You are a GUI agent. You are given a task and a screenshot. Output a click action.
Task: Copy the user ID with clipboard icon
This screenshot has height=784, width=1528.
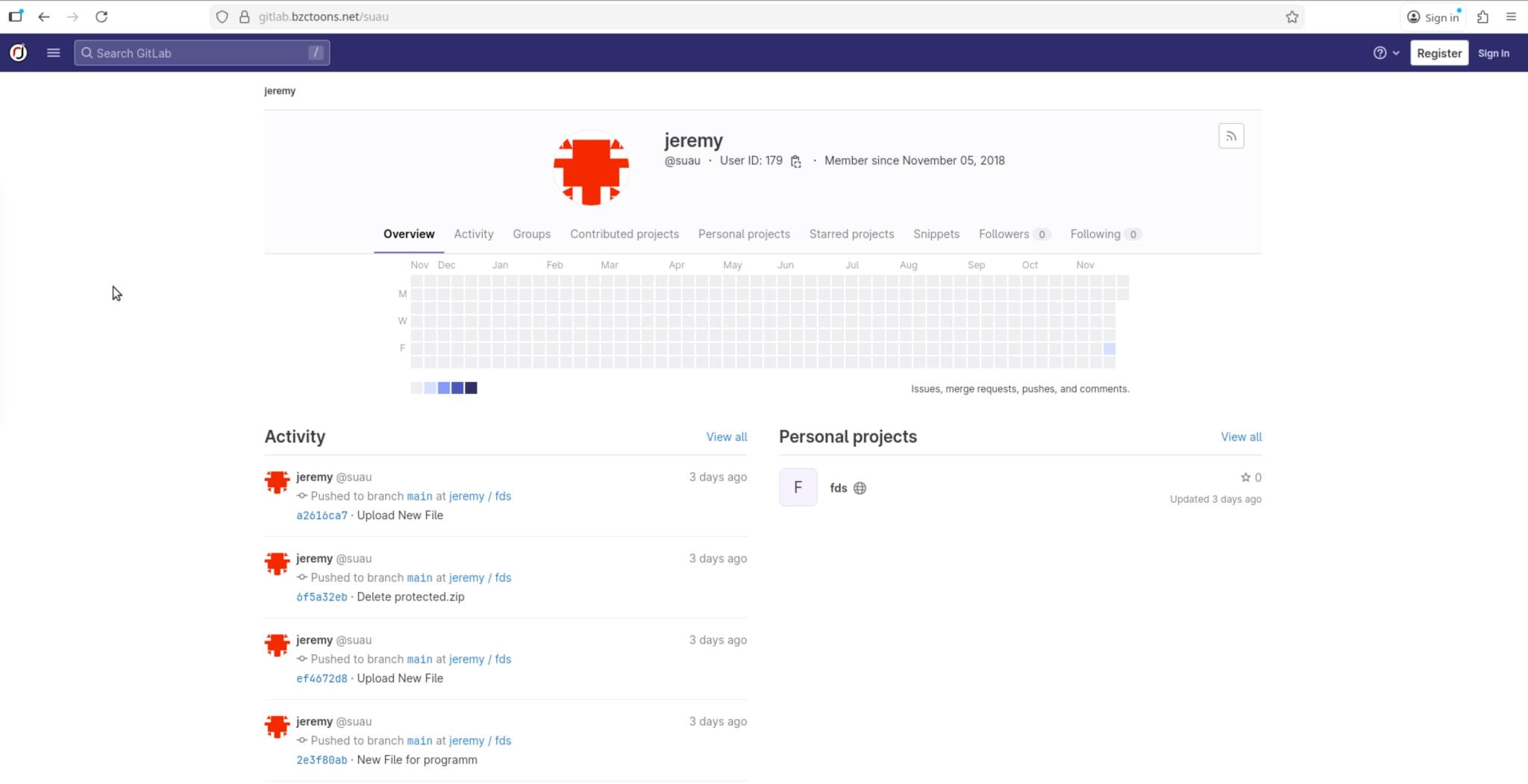coord(796,162)
